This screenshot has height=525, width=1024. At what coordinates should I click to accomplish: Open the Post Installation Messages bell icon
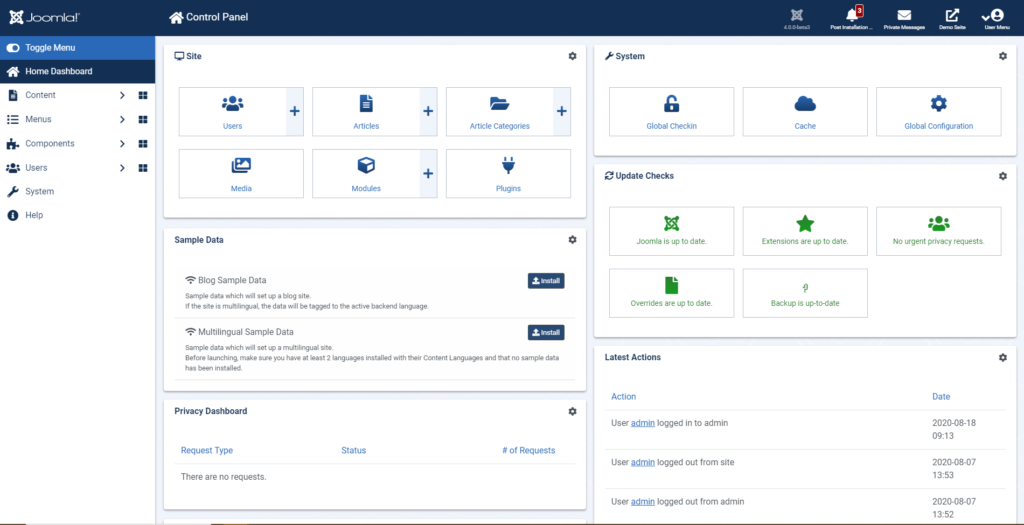point(852,16)
